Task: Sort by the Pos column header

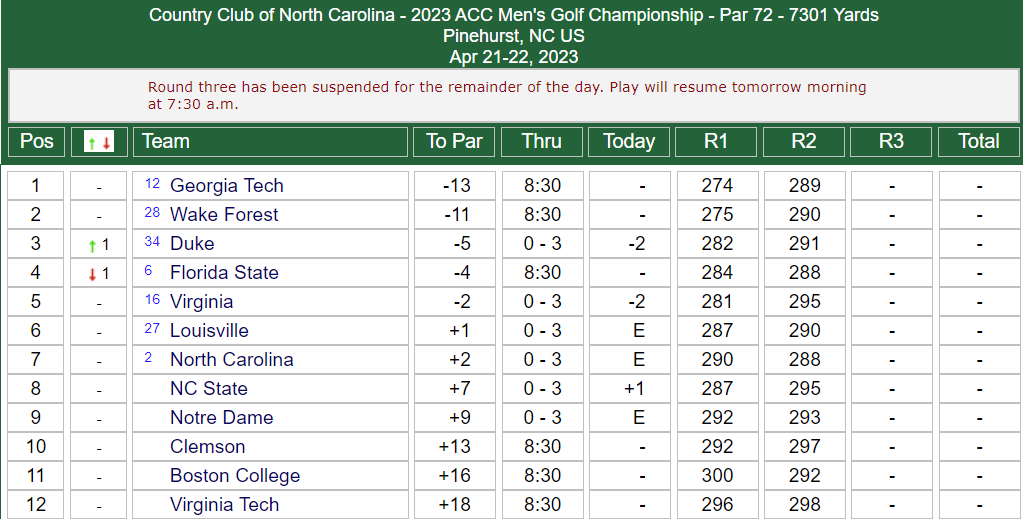Action: [37, 142]
